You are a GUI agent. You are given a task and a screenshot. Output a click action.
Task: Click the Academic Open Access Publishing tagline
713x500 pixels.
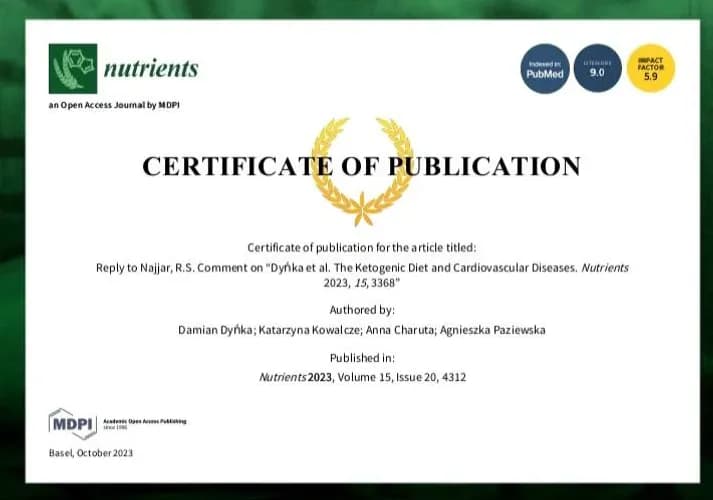tap(144, 423)
